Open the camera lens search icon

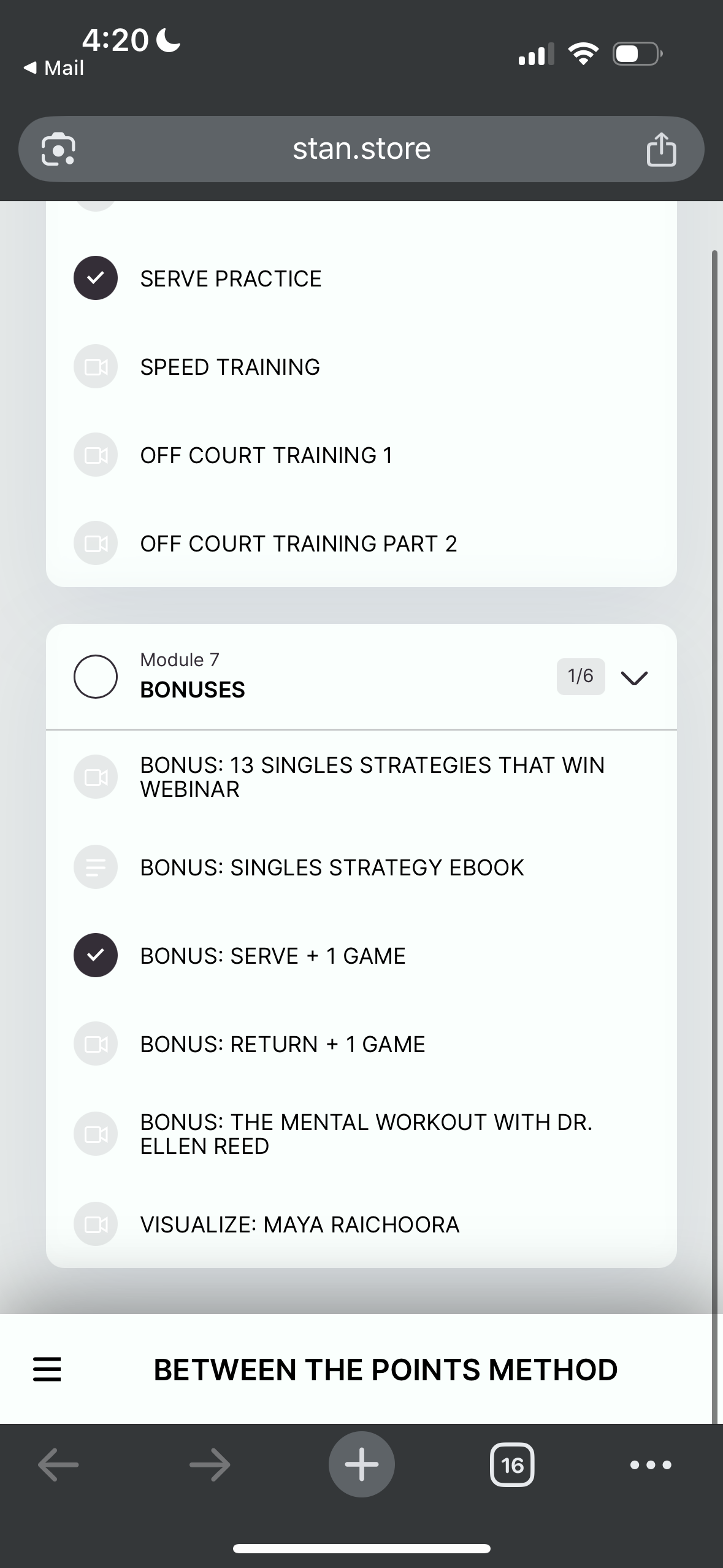coord(58,150)
